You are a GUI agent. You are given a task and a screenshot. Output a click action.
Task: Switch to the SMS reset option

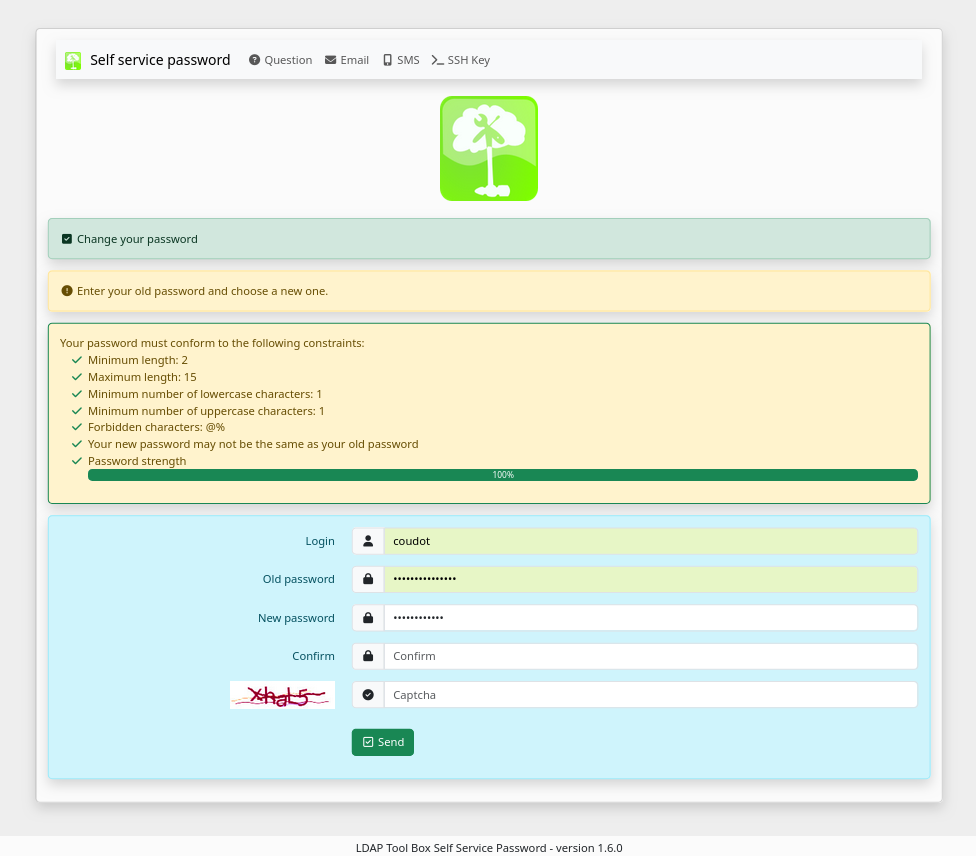401,60
